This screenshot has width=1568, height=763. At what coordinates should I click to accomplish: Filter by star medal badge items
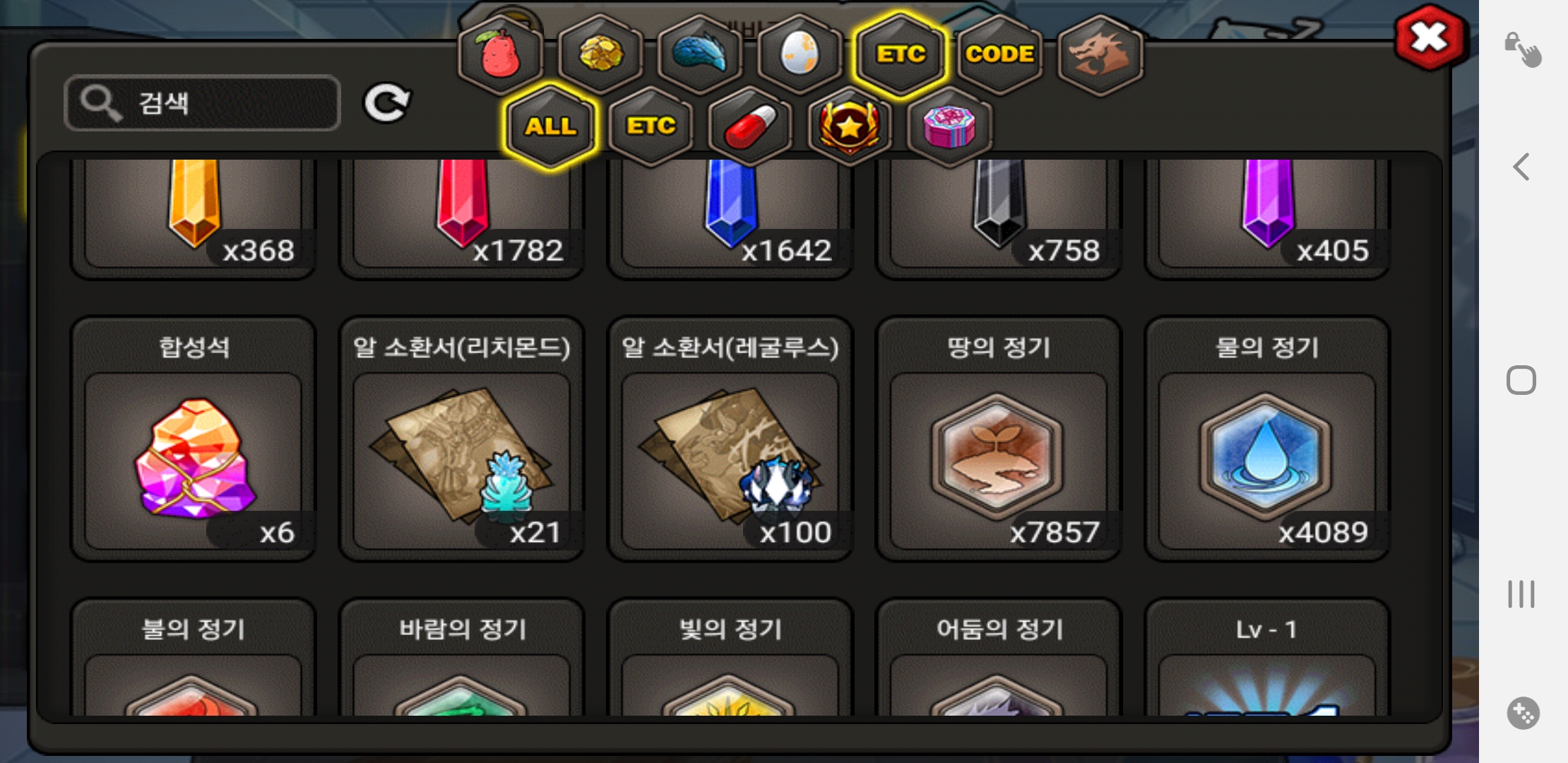point(850,127)
